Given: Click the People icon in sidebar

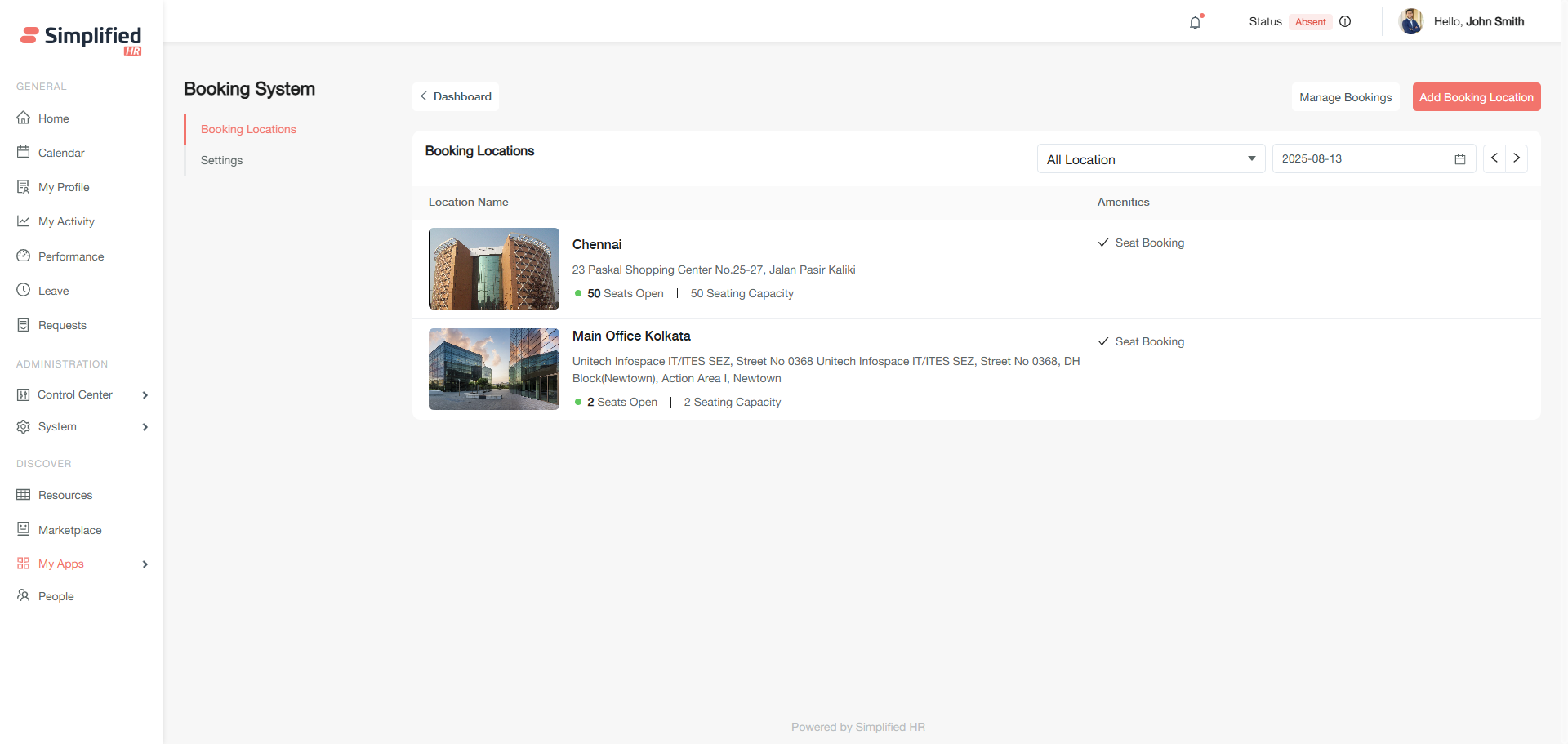Looking at the screenshot, I should pos(24,596).
